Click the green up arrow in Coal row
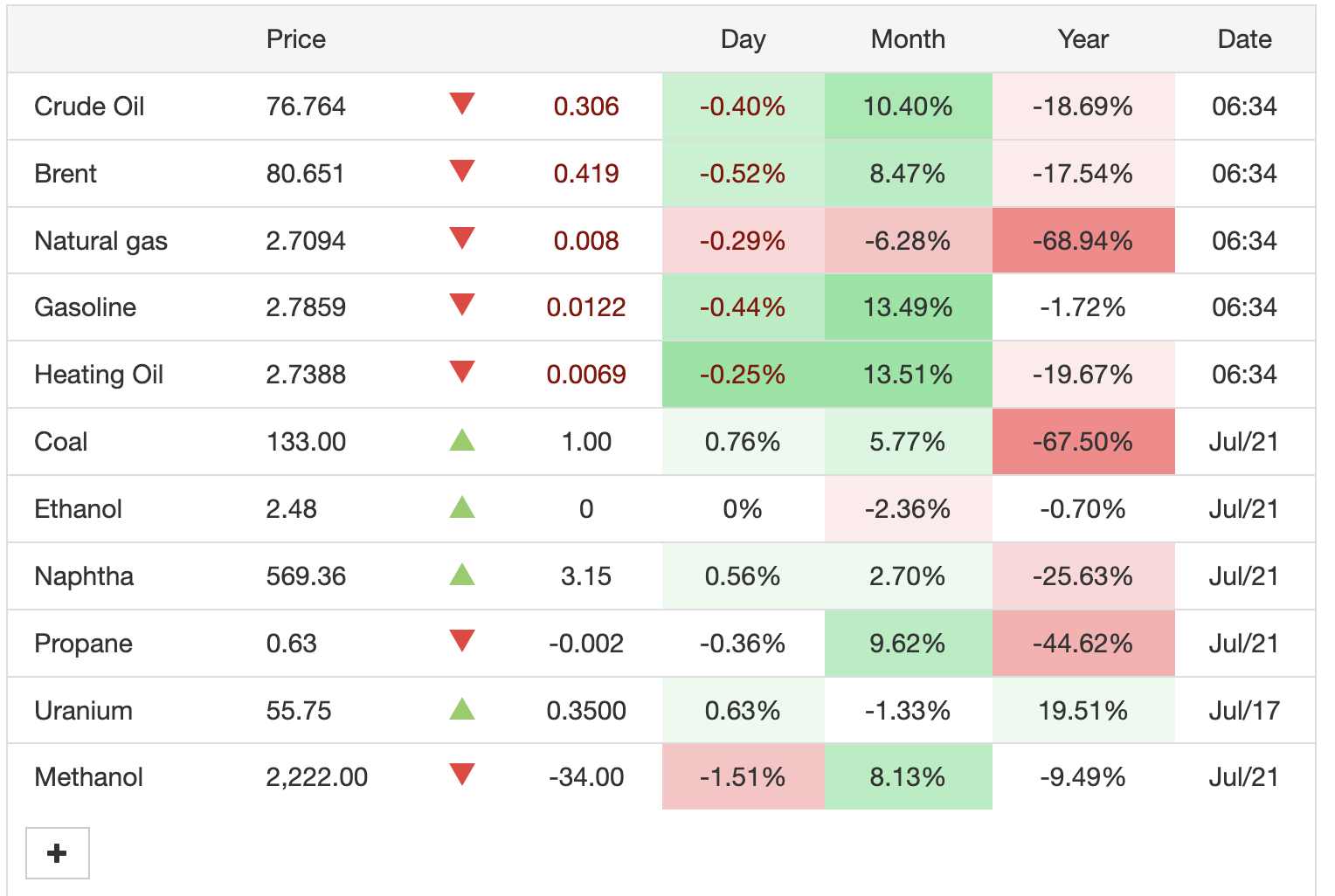This screenshot has width=1335, height=896. point(462,439)
